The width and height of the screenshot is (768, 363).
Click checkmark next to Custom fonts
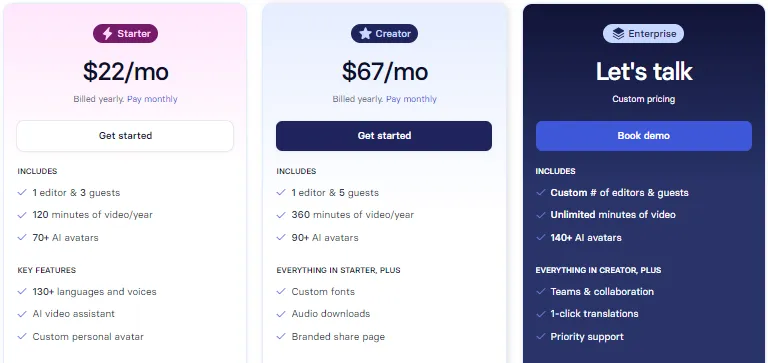point(281,291)
